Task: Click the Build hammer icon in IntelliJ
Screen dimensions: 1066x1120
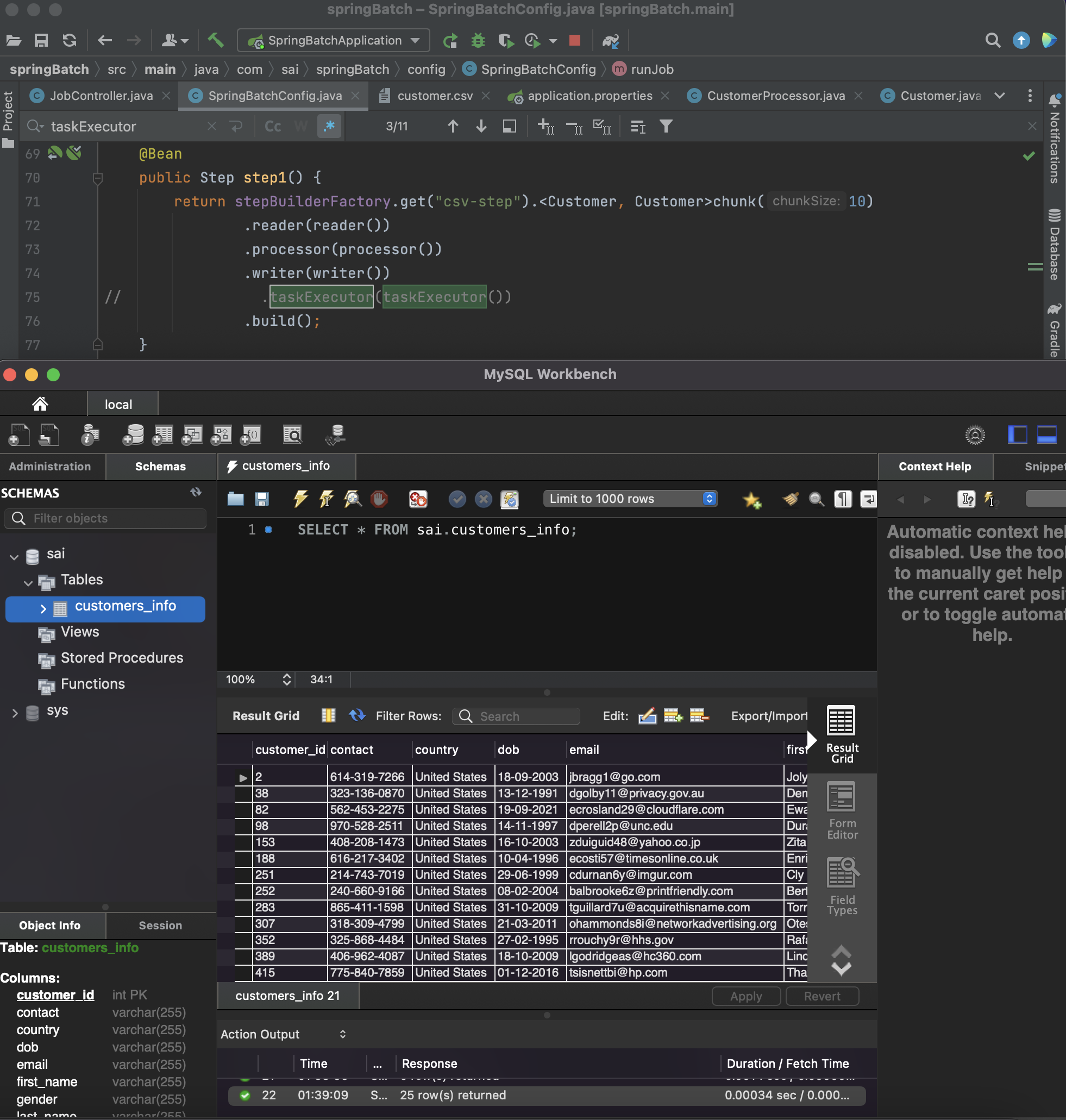Action: (x=215, y=40)
